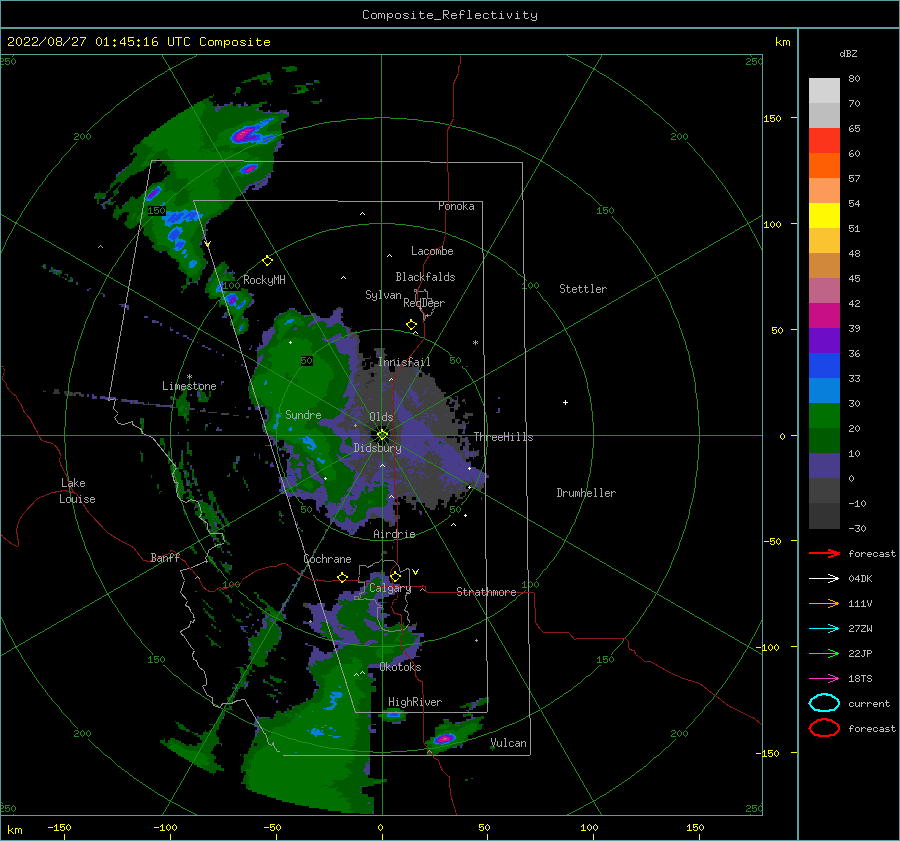Image resolution: width=900 pixels, height=841 pixels.
Task: Click the Didsbury city label
Action: coord(378,448)
